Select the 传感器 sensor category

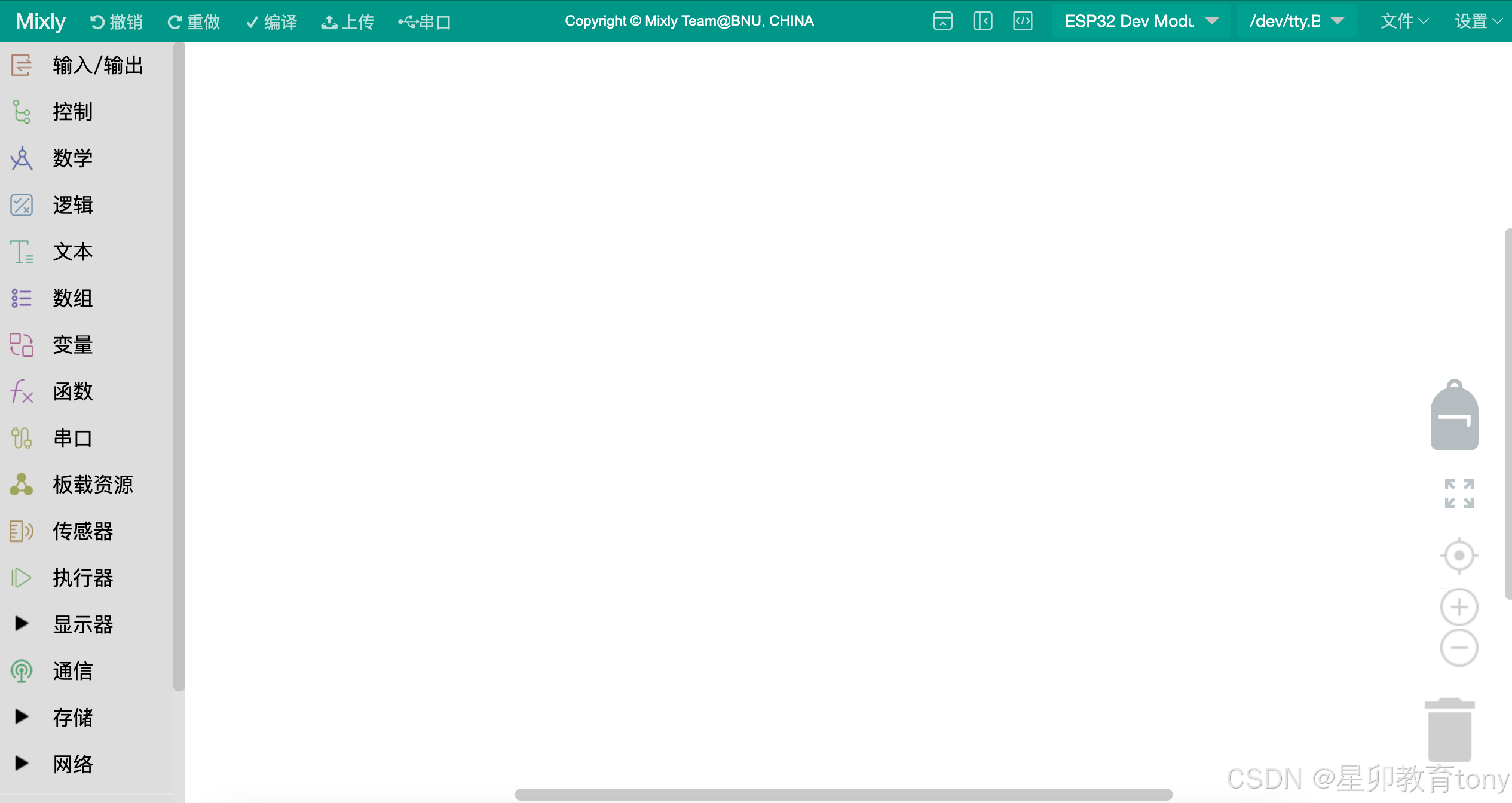82,531
